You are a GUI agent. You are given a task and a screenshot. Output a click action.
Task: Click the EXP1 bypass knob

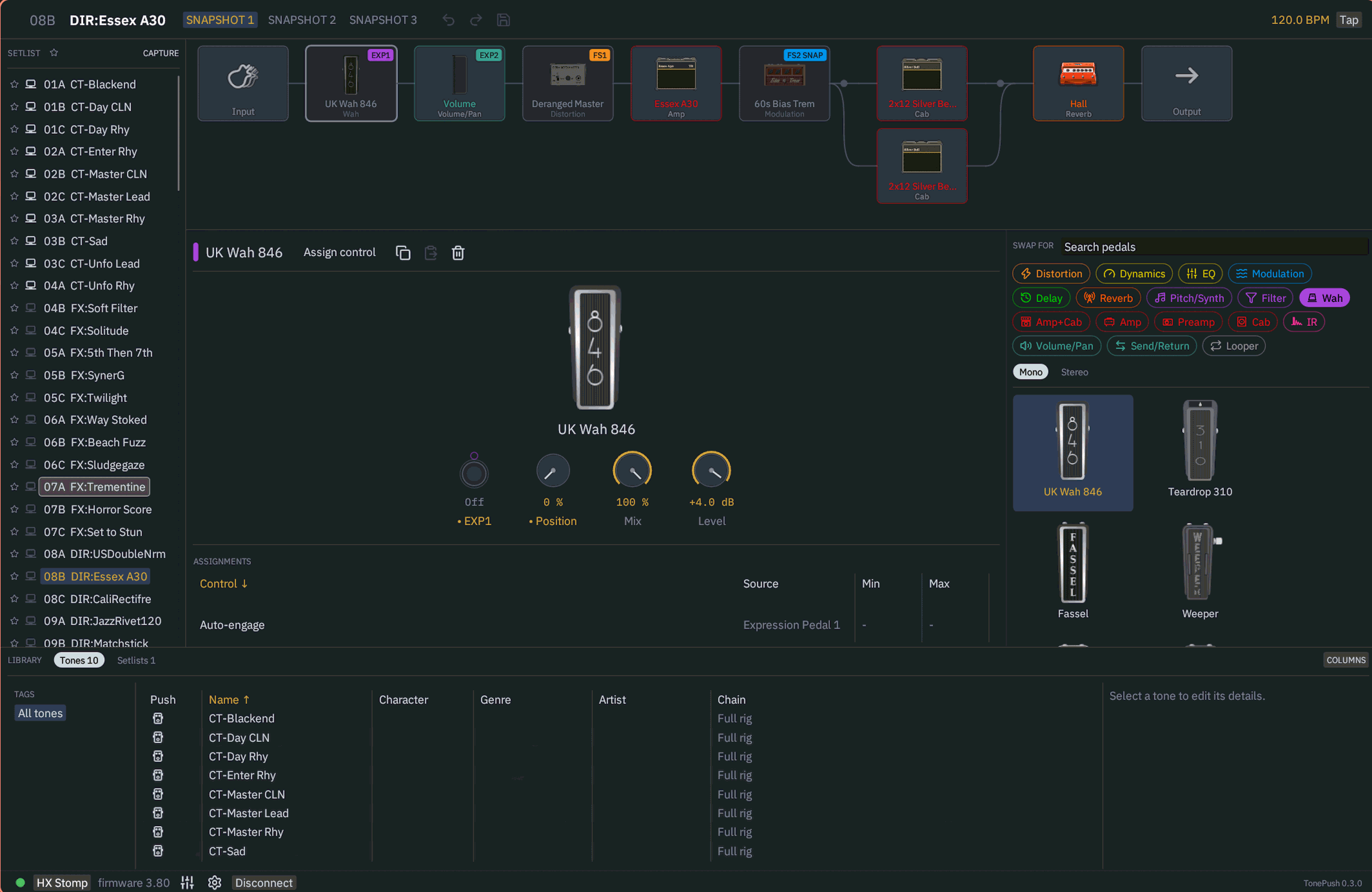[x=474, y=473]
